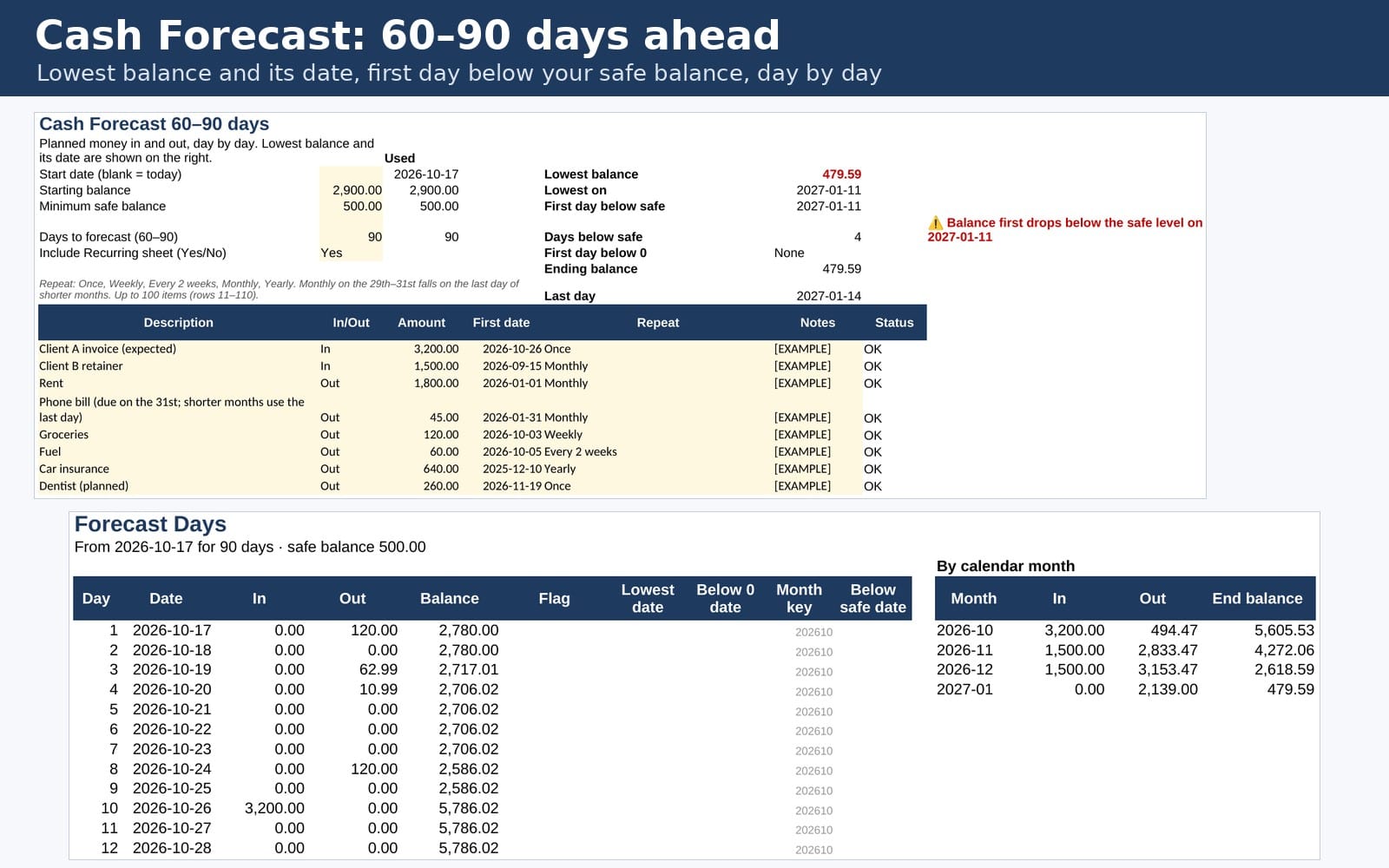Select the Last day value 2027-01-14

828,296
